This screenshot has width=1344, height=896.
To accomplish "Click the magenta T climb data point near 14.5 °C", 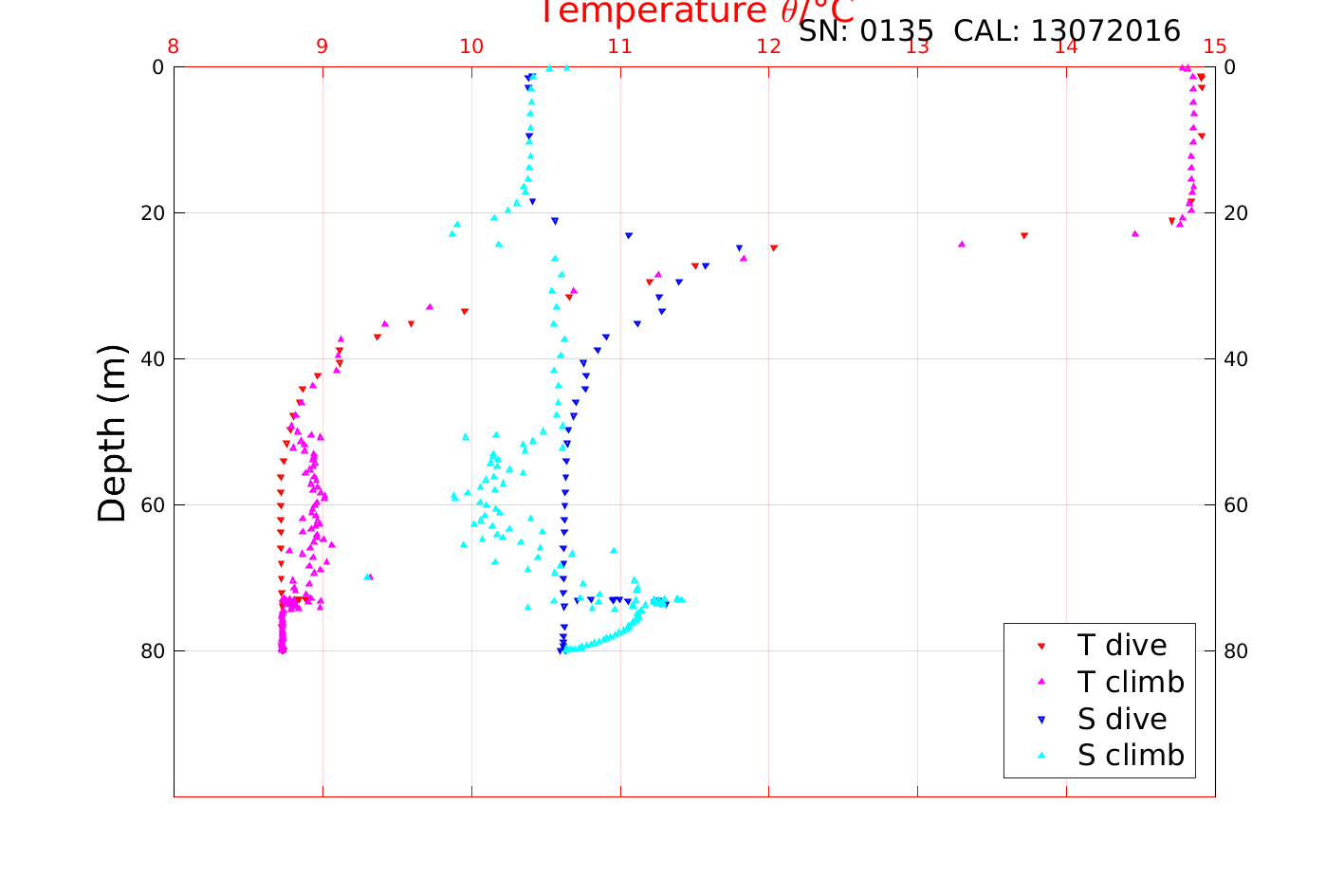I will pos(1135,233).
